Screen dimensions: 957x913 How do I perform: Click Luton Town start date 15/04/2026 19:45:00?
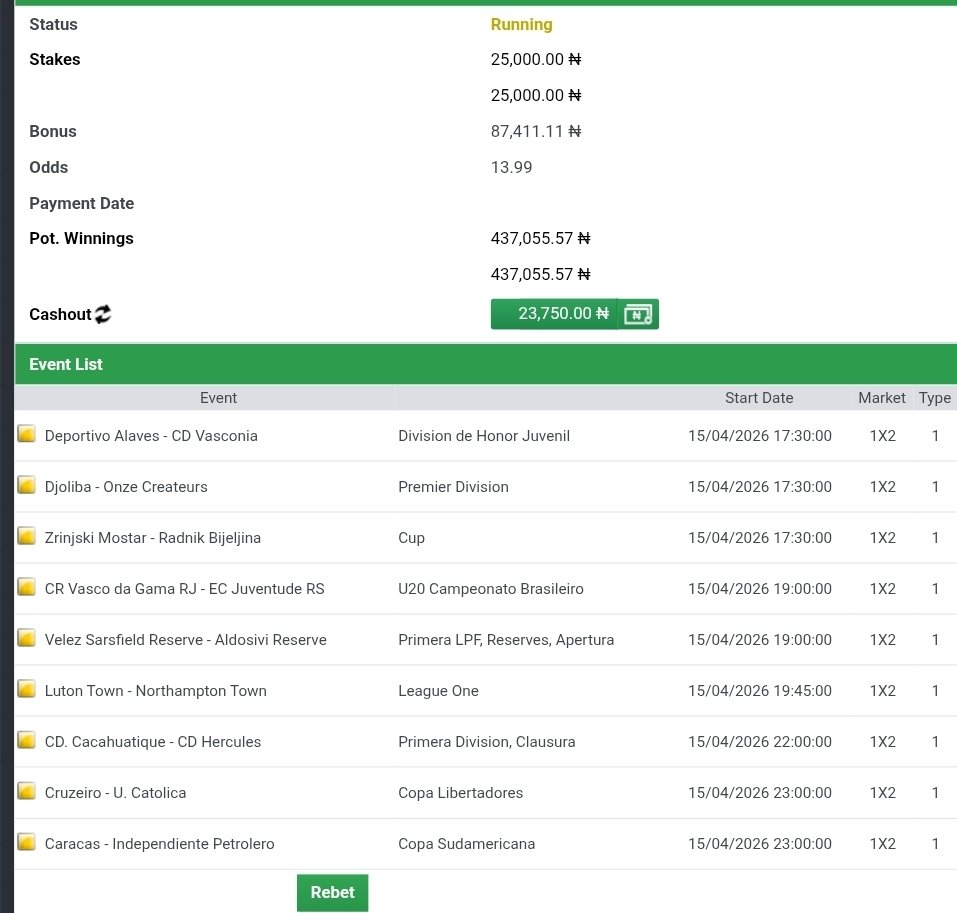click(x=759, y=691)
